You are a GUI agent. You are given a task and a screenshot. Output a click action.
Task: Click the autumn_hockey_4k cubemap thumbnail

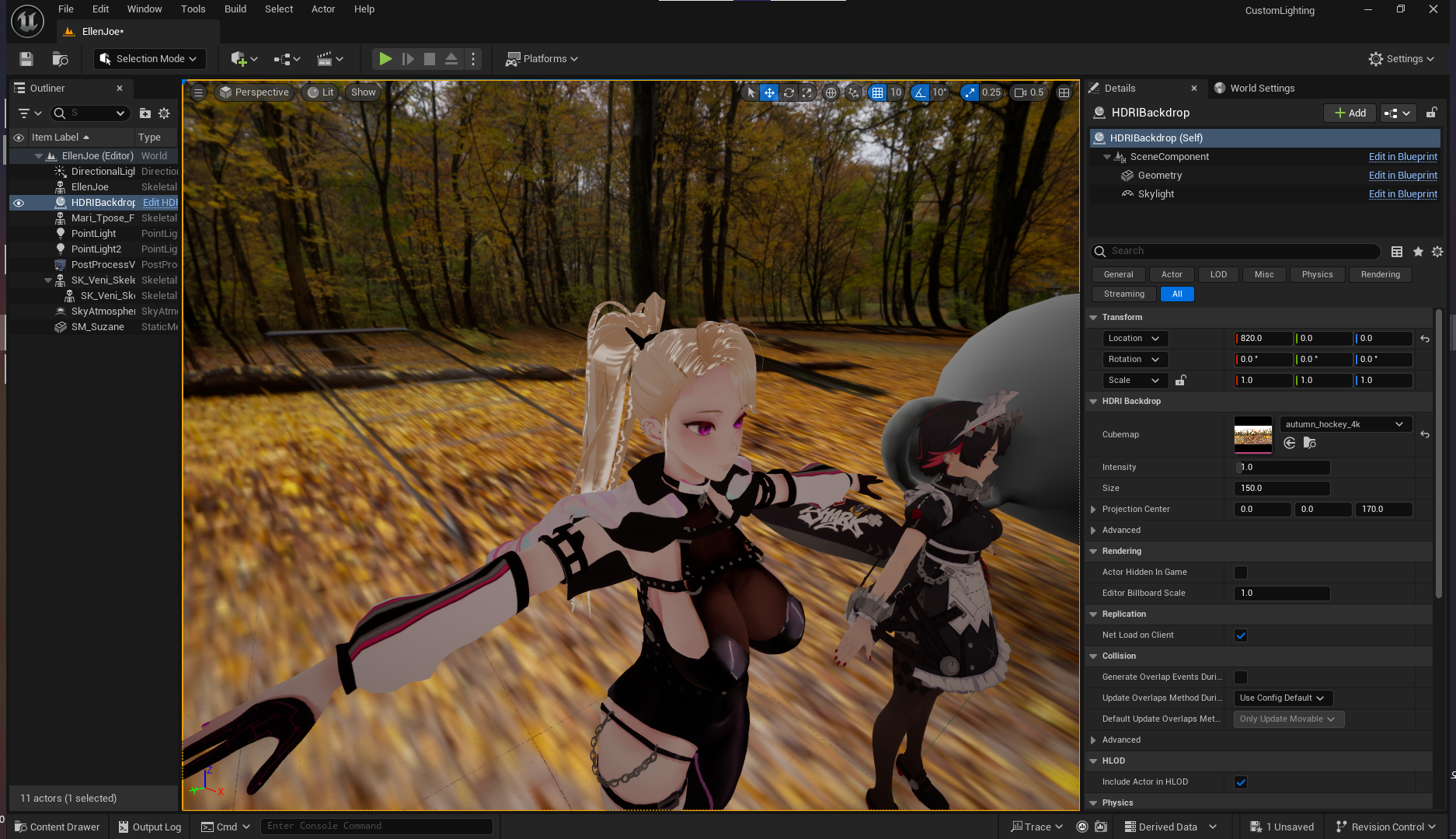pos(1253,435)
